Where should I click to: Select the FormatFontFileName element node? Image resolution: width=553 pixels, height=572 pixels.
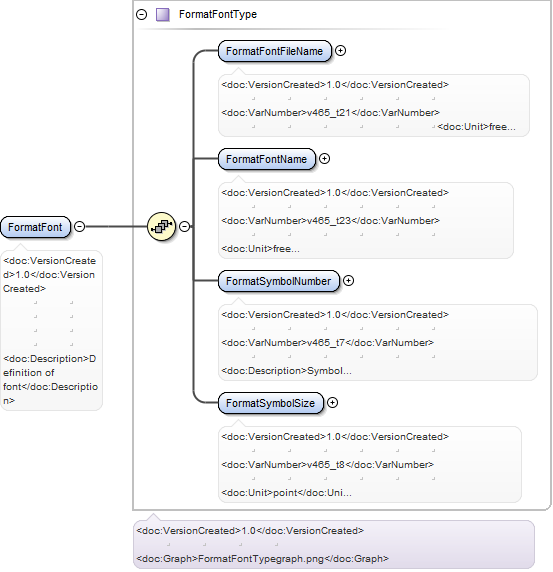click(275, 51)
